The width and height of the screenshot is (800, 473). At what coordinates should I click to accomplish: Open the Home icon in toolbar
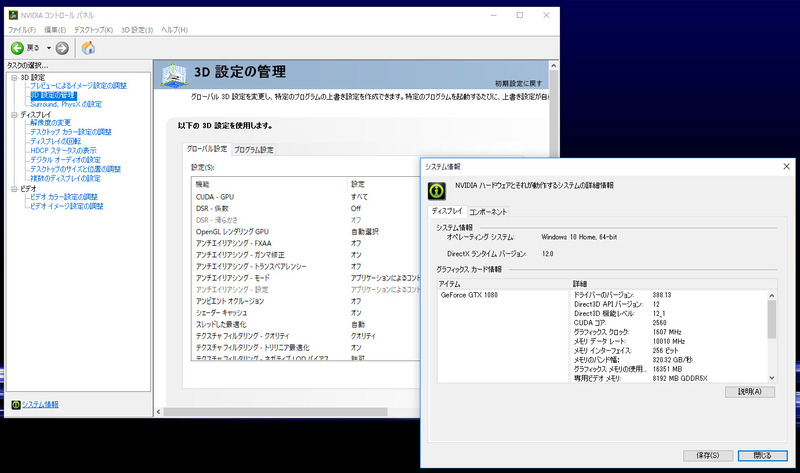tap(88, 48)
